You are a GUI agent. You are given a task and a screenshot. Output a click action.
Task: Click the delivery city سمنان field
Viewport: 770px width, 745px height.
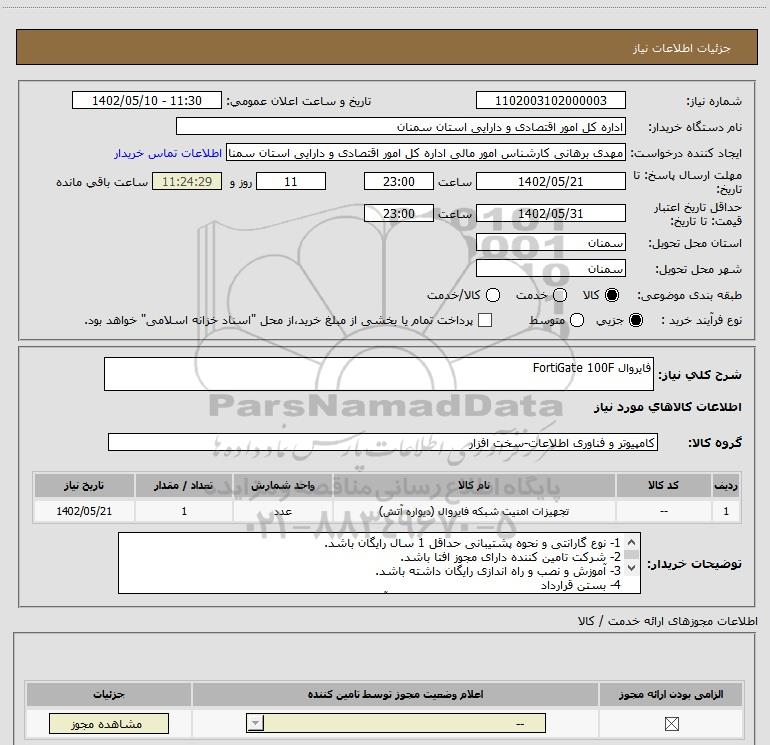(550, 268)
